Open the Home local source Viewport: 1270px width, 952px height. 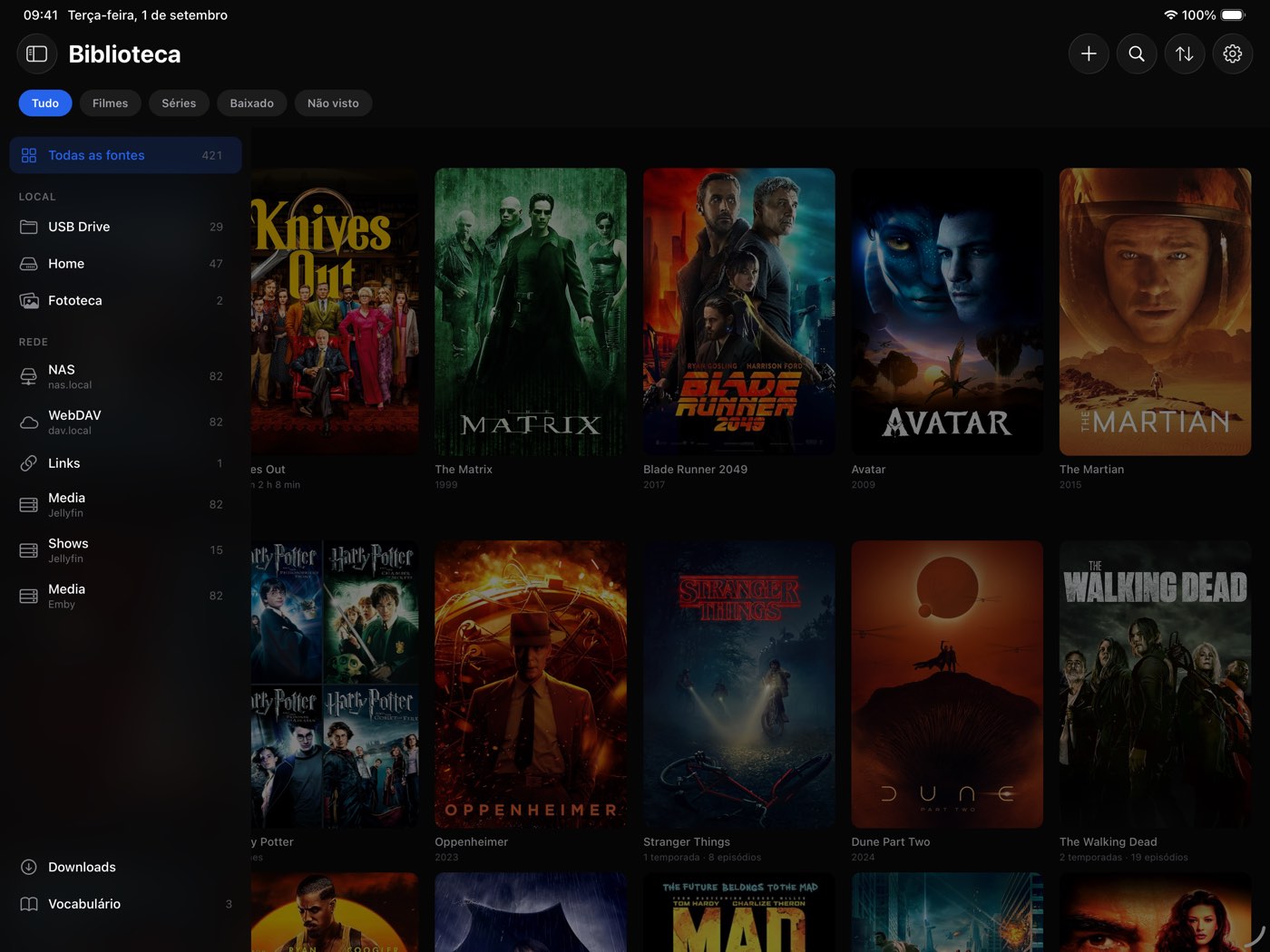(126, 264)
